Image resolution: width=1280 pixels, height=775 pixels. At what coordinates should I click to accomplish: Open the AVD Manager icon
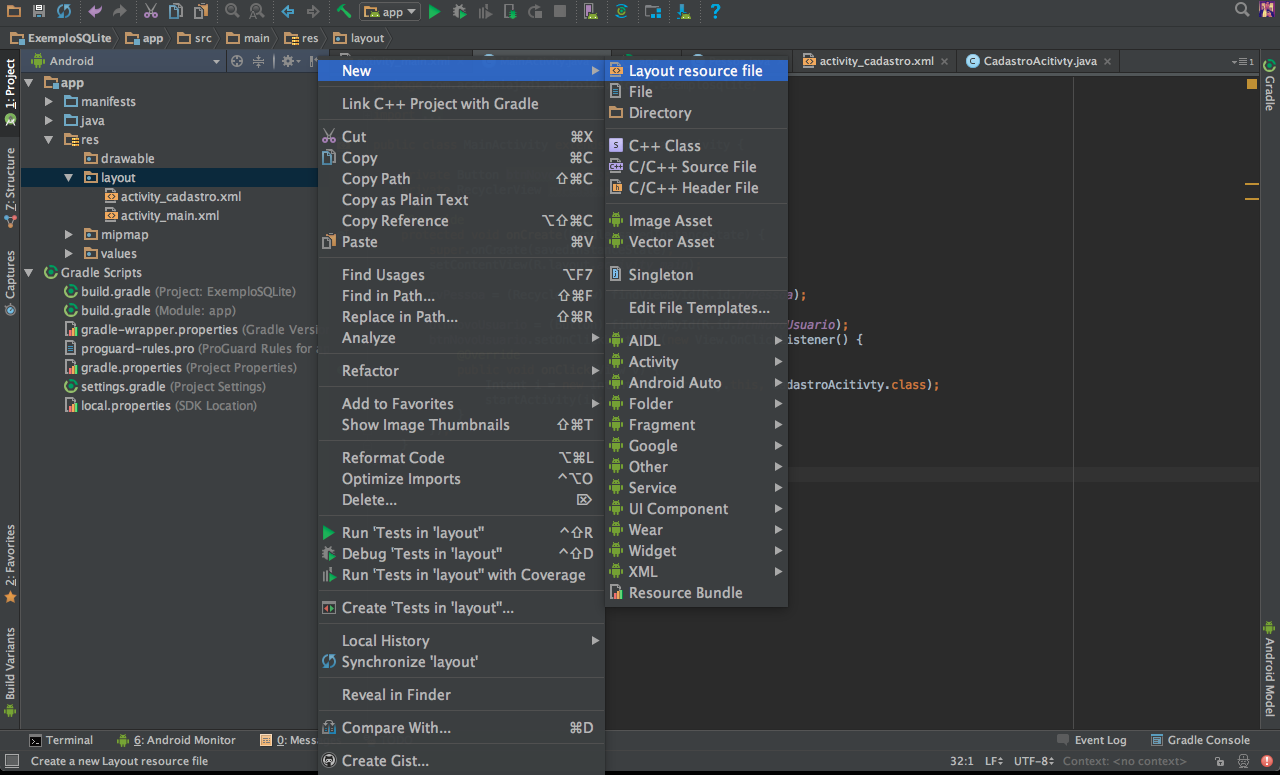(590, 12)
